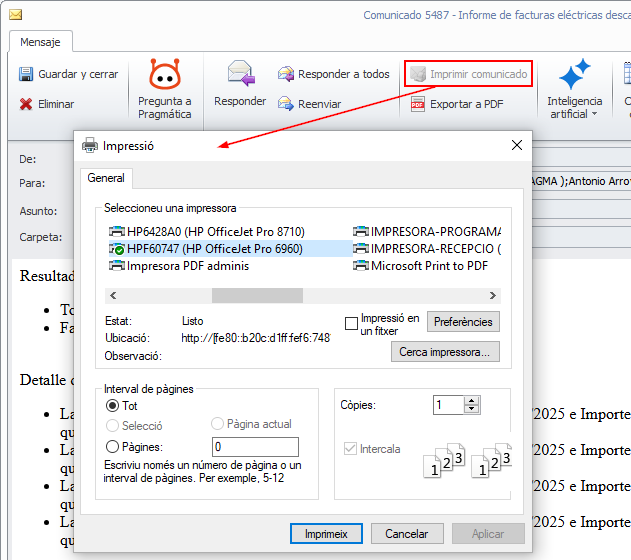Click the Pàgines number input field
The image size is (631, 560).
(x=255, y=447)
